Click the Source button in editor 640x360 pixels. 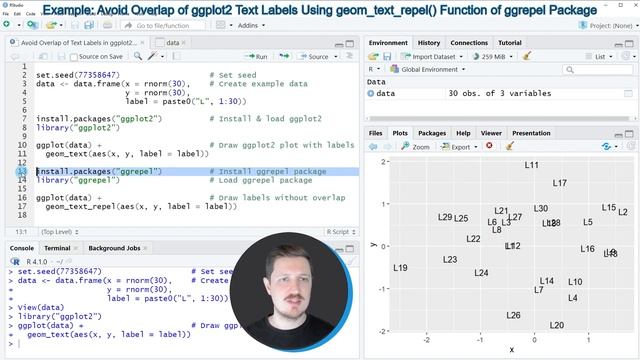point(314,57)
